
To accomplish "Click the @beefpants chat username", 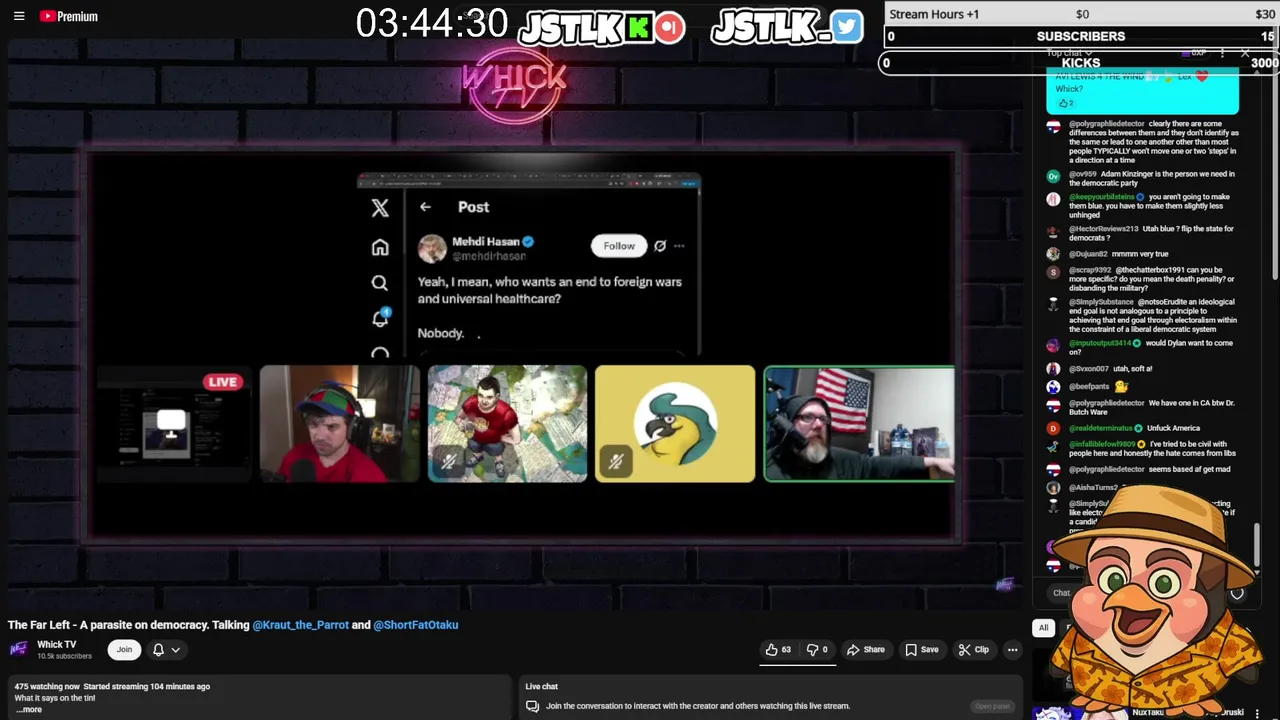I will tap(1089, 386).
